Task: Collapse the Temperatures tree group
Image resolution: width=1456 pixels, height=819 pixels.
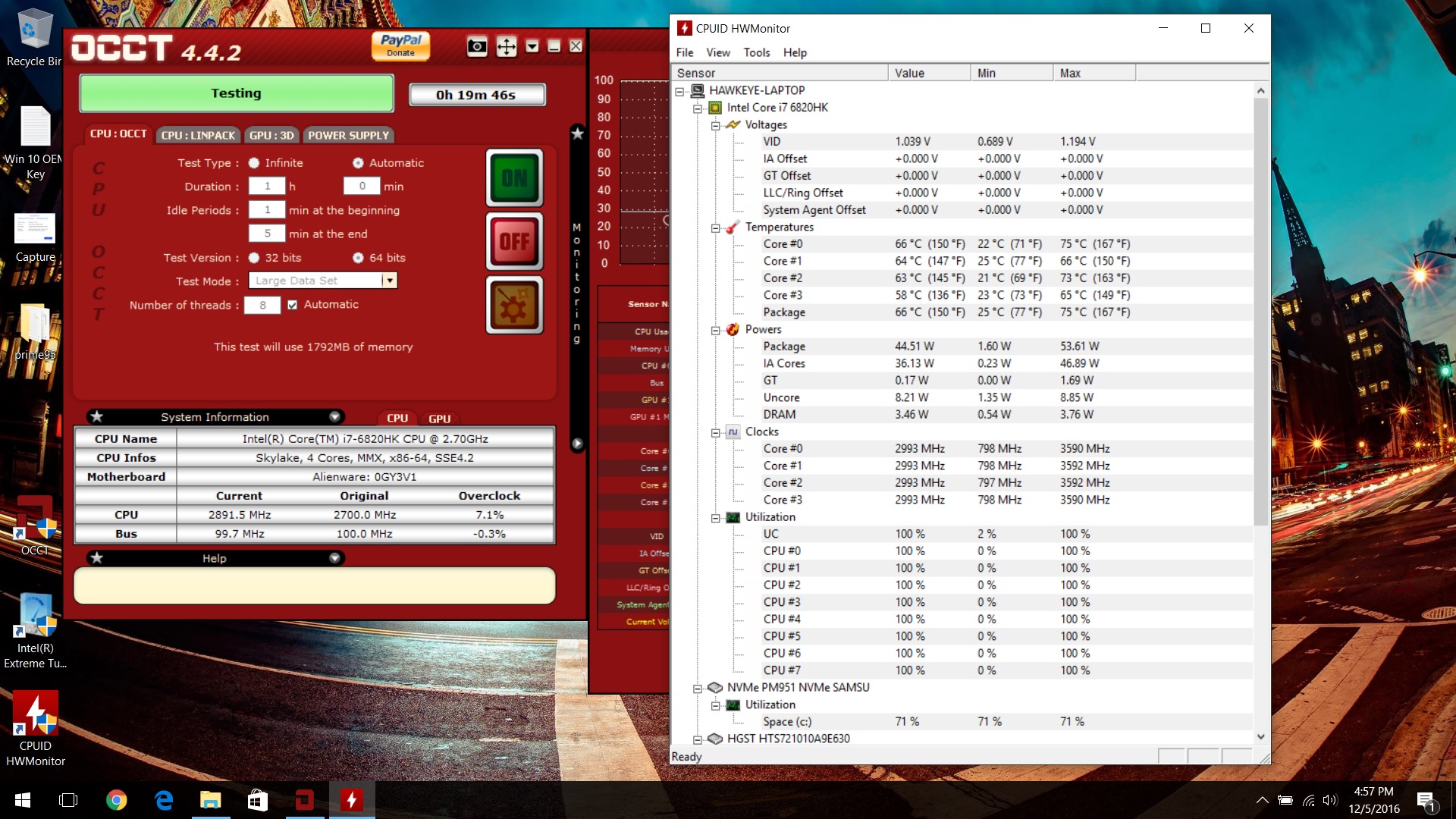Action: [715, 227]
